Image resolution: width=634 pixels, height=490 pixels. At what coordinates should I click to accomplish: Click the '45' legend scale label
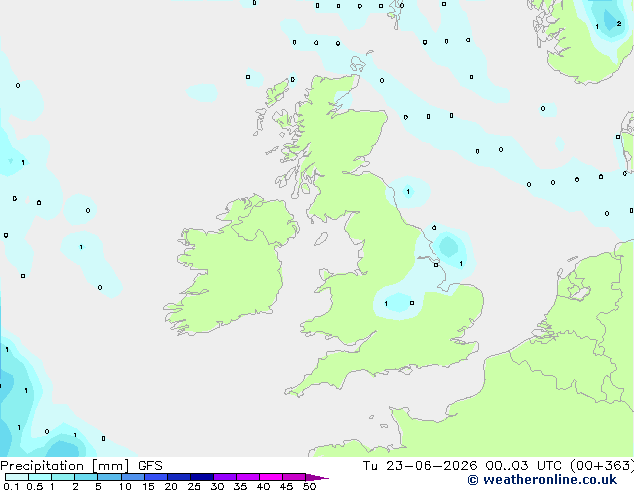pyautogui.click(x=286, y=486)
